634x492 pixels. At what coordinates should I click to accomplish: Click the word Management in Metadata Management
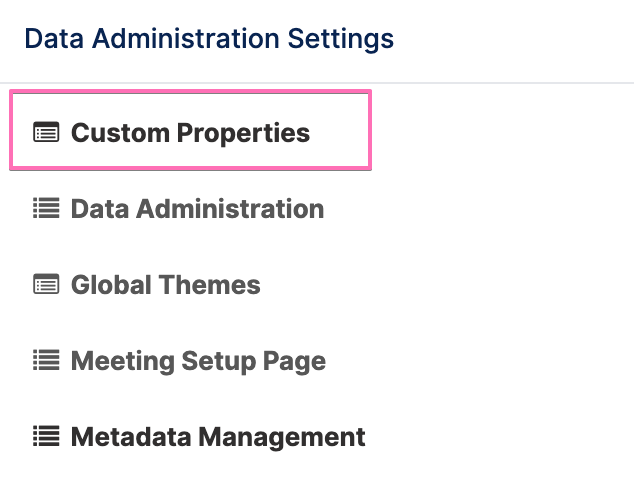pos(282,438)
